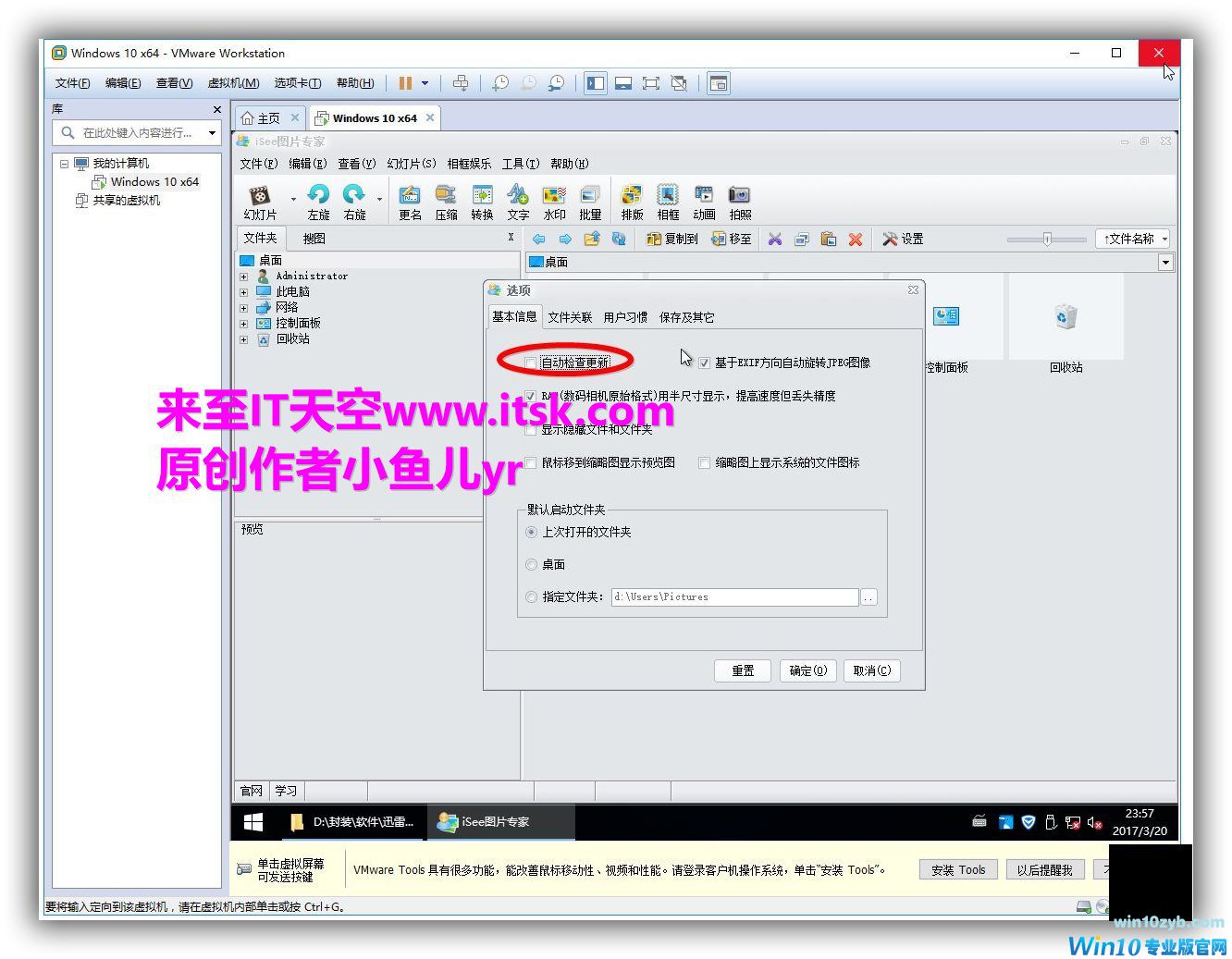Take a VMware snapshot
Image resolution: width=1232 pixels, height=959 pixels.
[500, 83]
